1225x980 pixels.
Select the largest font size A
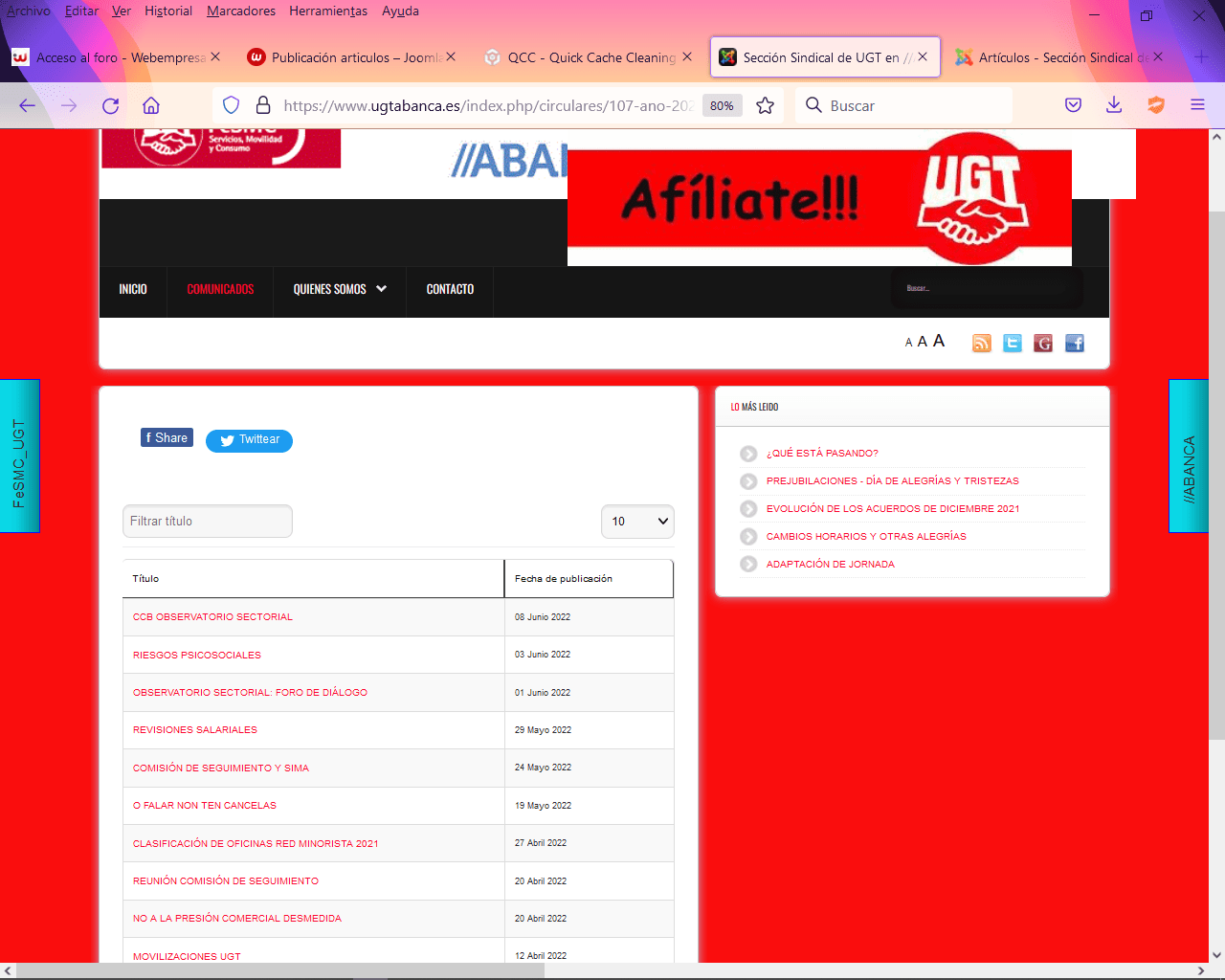click(939, 341)
